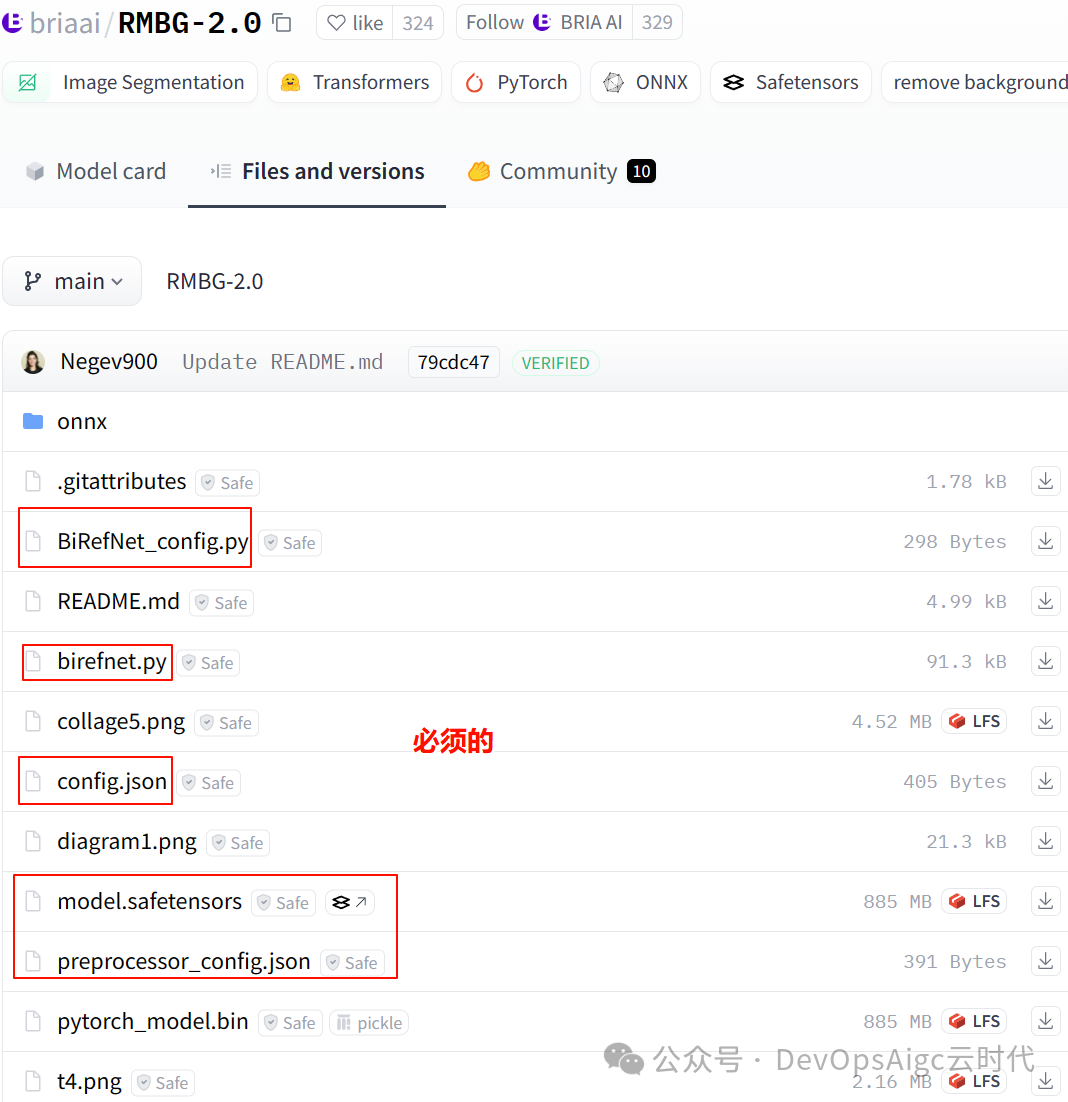Open Negev900 user avatar
The width and height of the screenshot is (1068, 1102).
(x=33, y=362)
